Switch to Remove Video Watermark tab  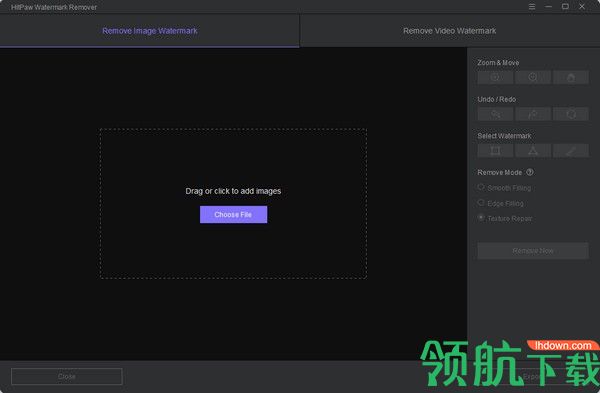coord(450,31)
